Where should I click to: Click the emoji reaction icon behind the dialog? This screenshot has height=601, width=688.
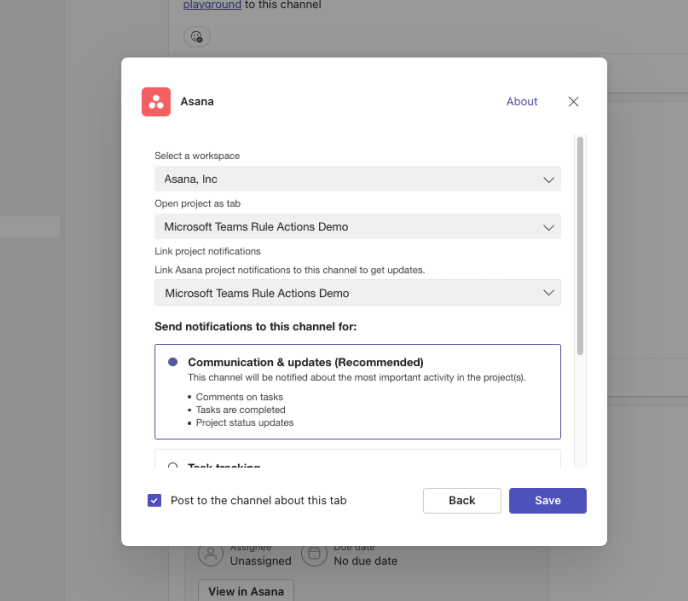coord(197,36)
